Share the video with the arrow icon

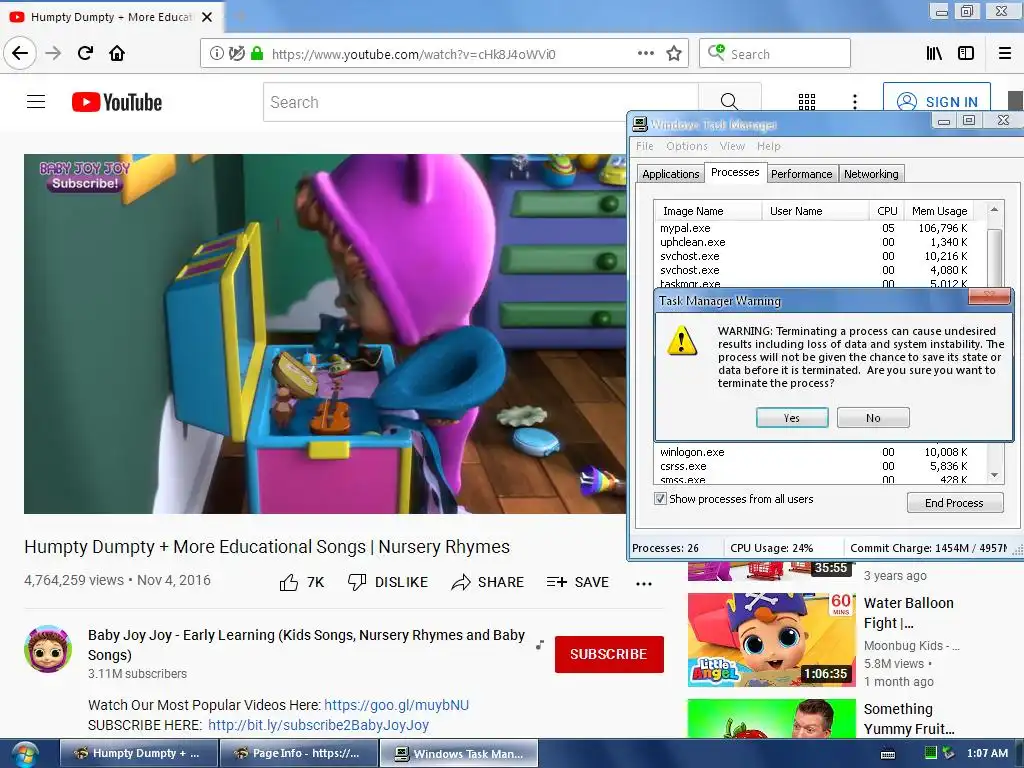click(460, 582)
